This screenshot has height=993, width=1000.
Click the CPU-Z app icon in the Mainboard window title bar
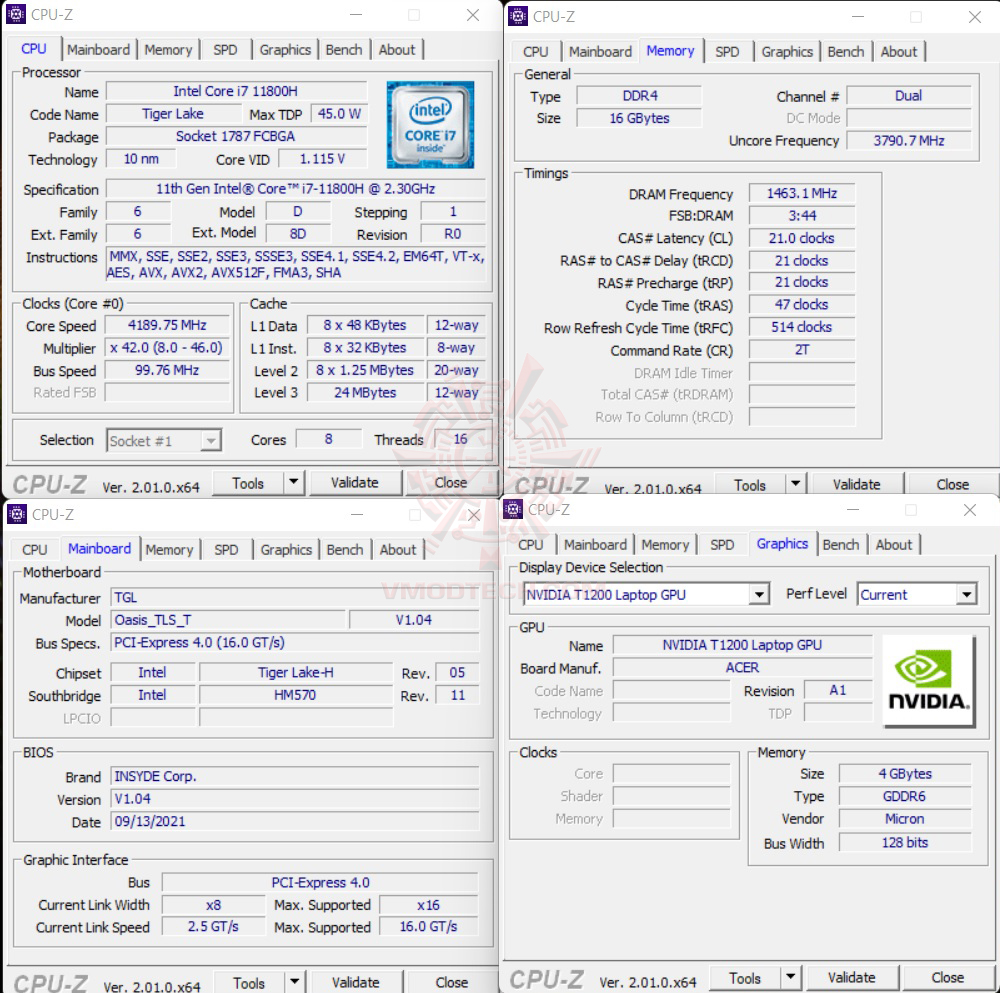click(x=17, y=514)
